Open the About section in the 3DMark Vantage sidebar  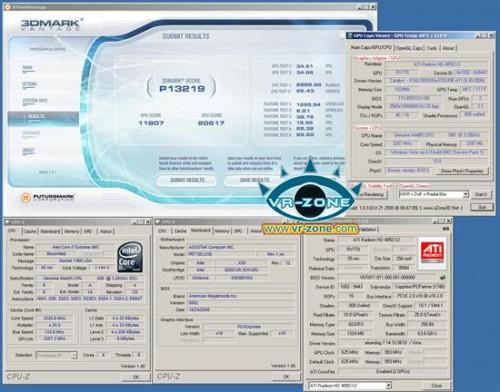(x=29, y=151)
